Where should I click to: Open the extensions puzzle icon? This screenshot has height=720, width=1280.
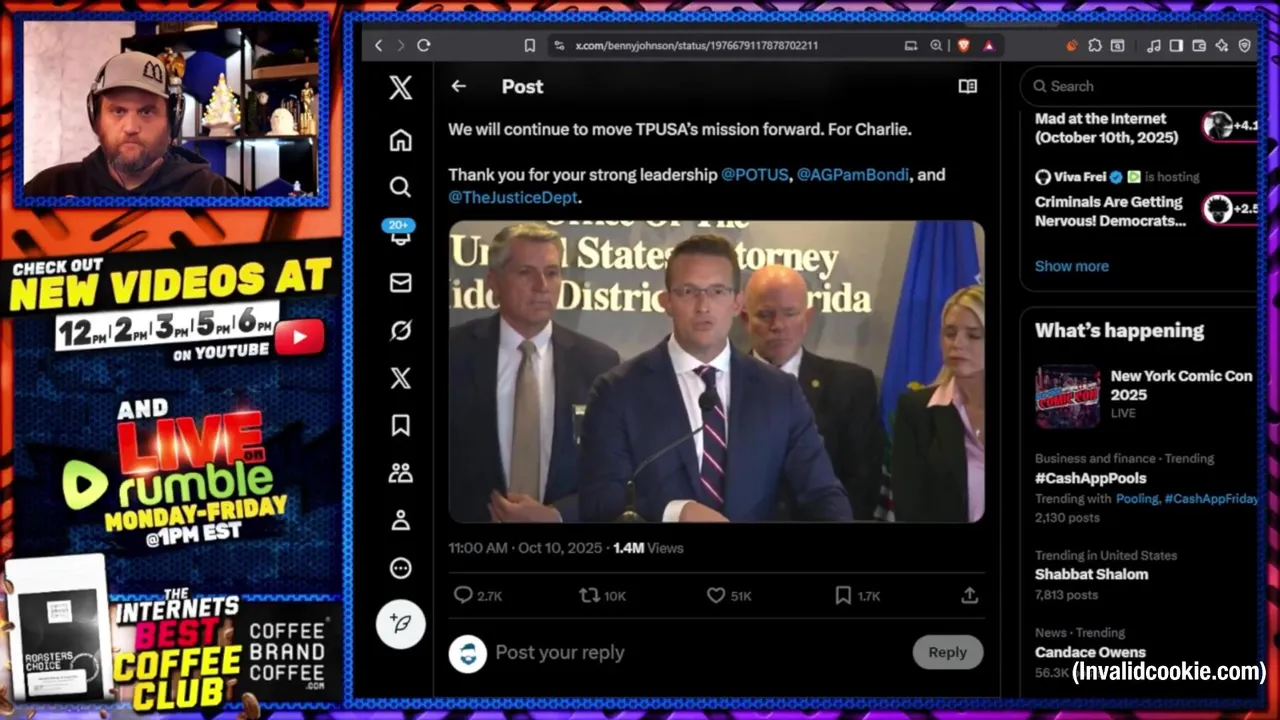[1095, 45]
